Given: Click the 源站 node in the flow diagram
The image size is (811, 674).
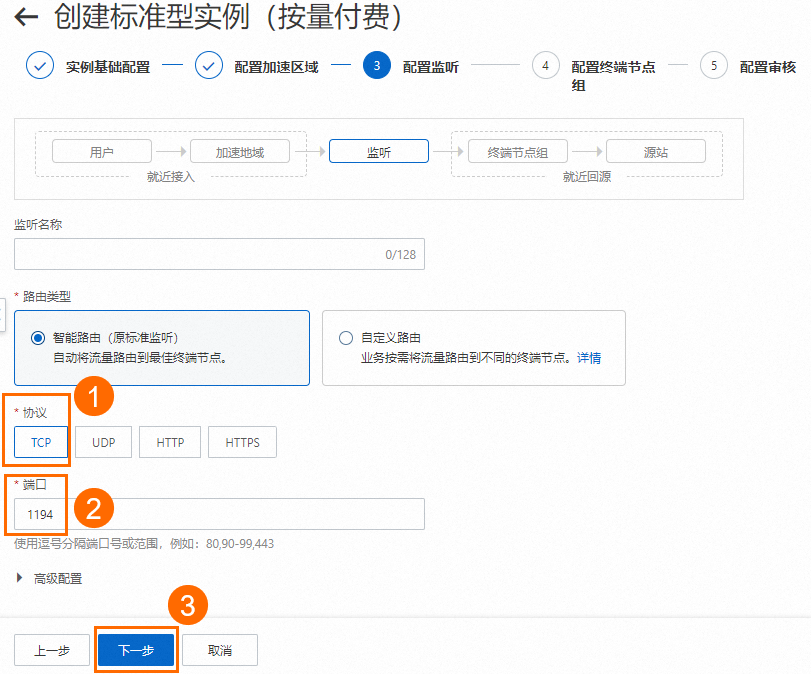Looking at the screenshot, I should point(657,151).
